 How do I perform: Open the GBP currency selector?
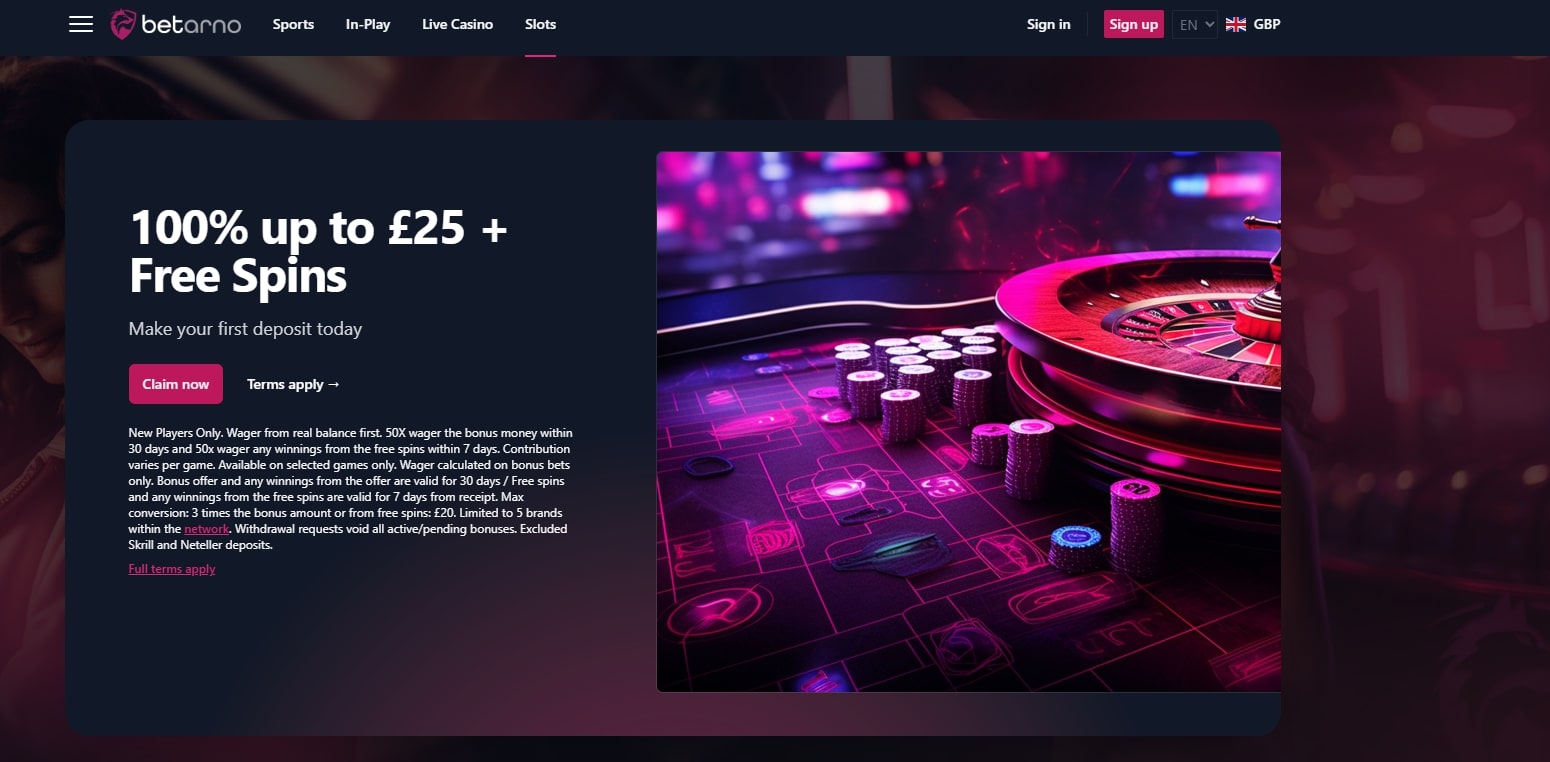point(1267,24)
